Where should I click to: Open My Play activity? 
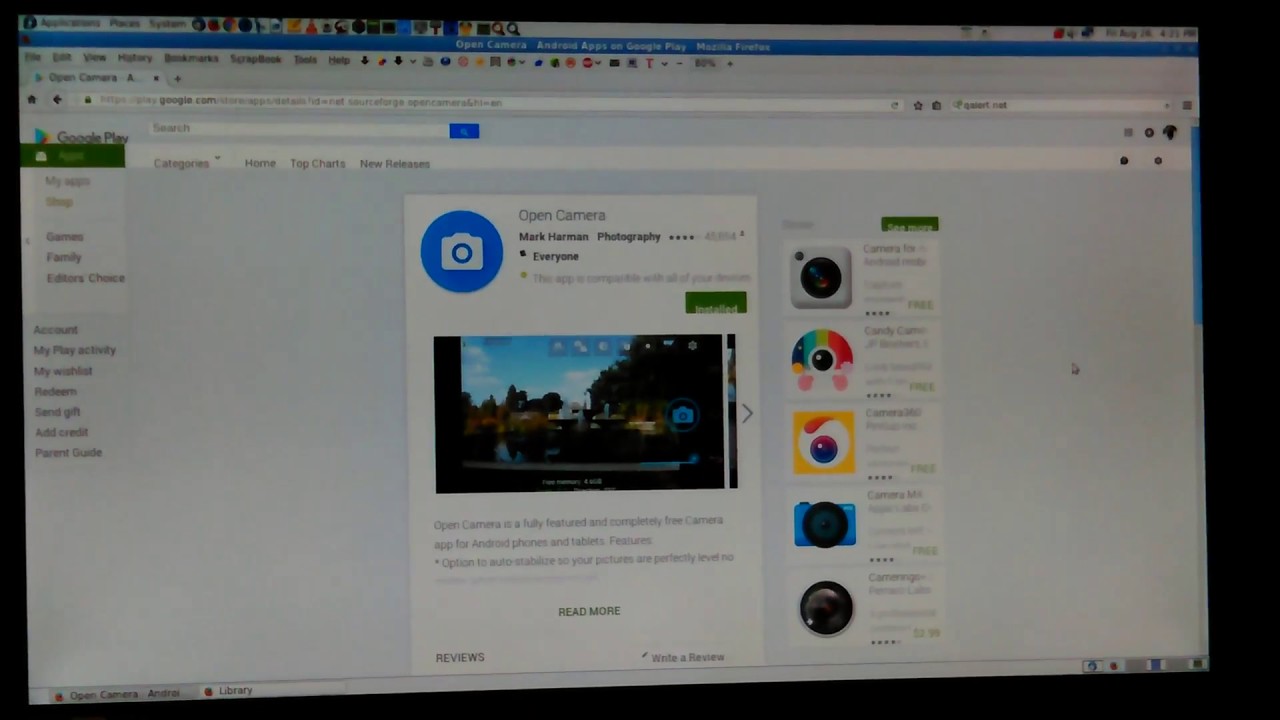click(x=75, y=350)
